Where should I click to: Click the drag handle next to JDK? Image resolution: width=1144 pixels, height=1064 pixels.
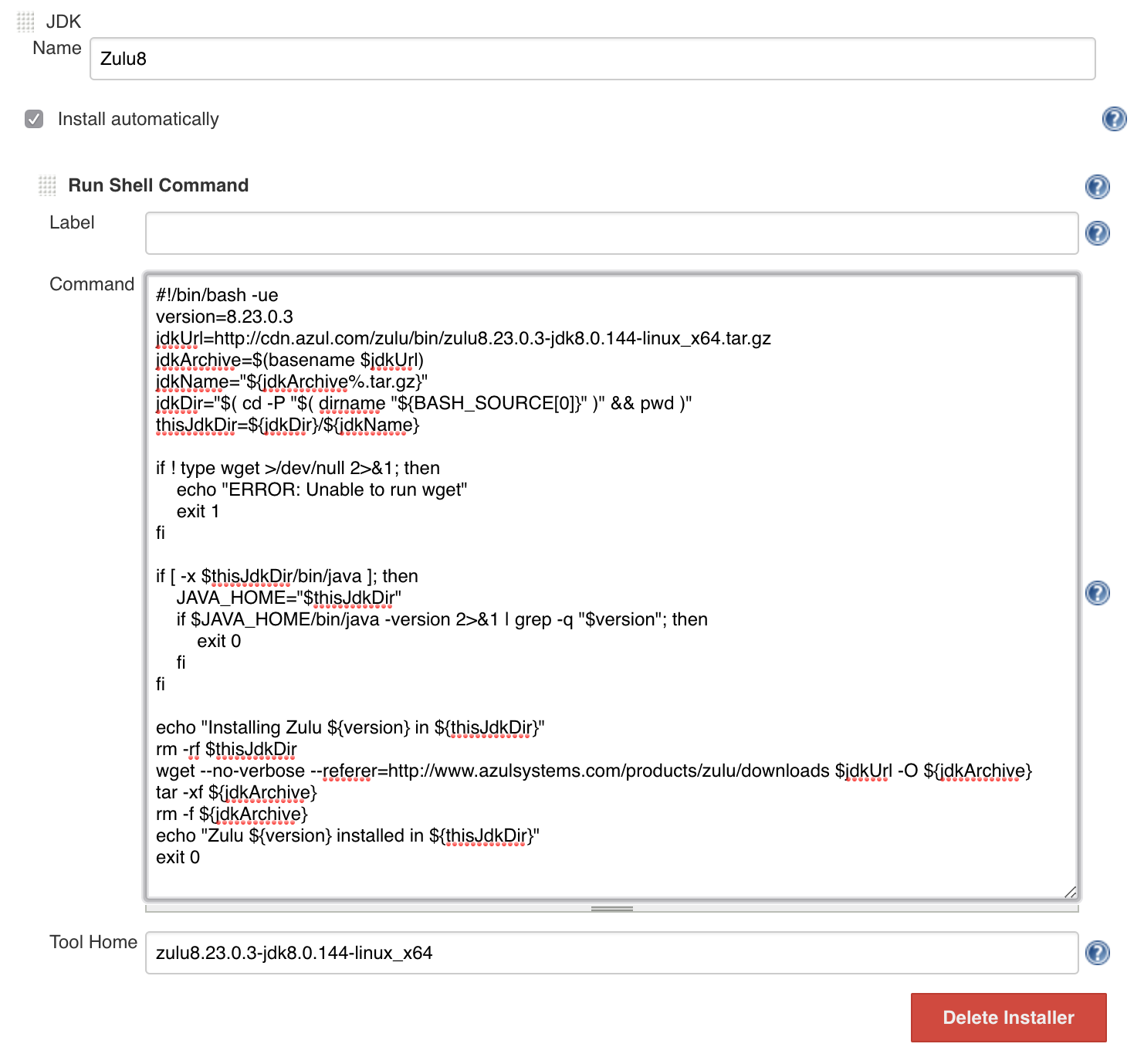25,22
